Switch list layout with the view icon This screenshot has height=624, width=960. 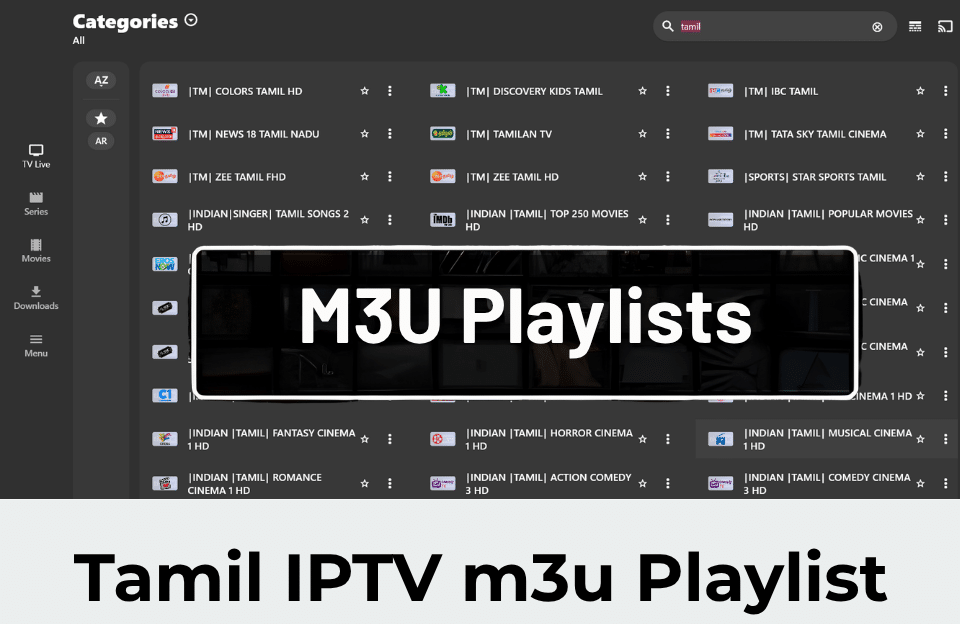point(915,26)
